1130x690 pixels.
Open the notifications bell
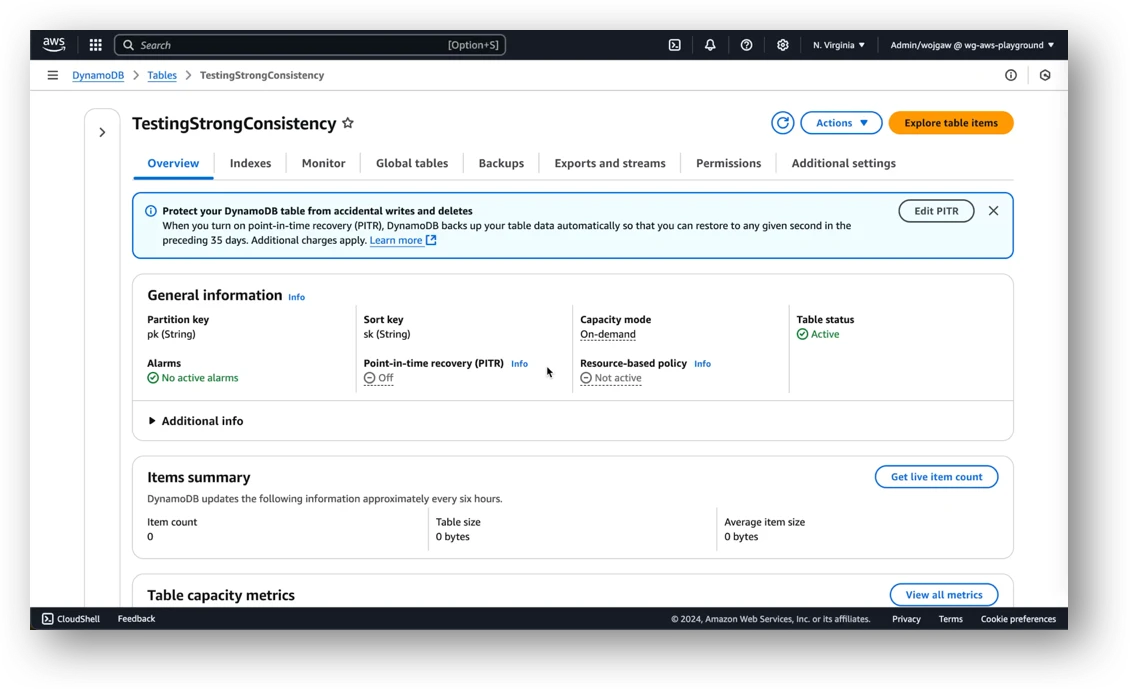pos(710,45)
